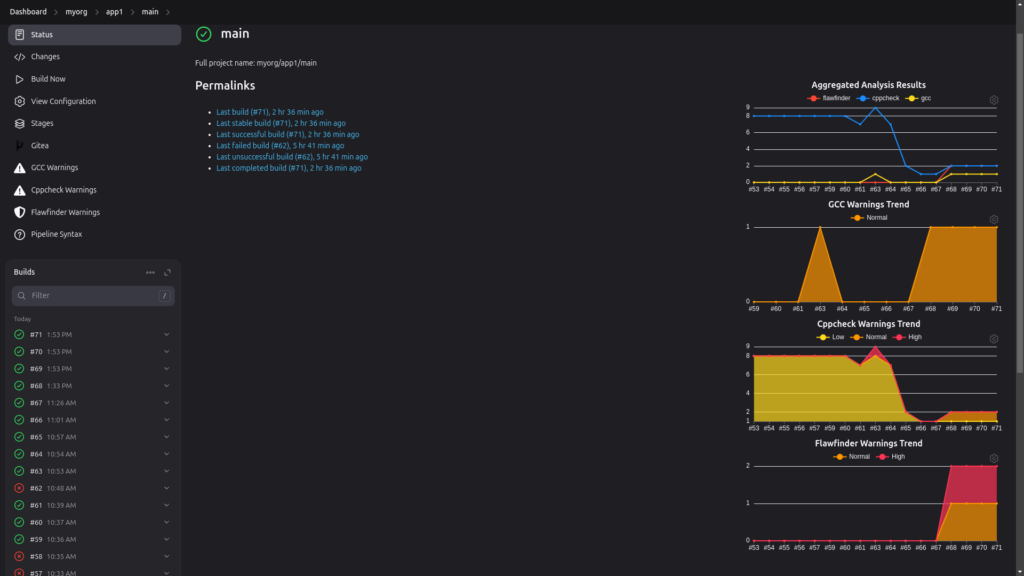Viewport: 1024px width, 576px height.
Task: Click the failed status icon for build #62
Action: [19, 488]
